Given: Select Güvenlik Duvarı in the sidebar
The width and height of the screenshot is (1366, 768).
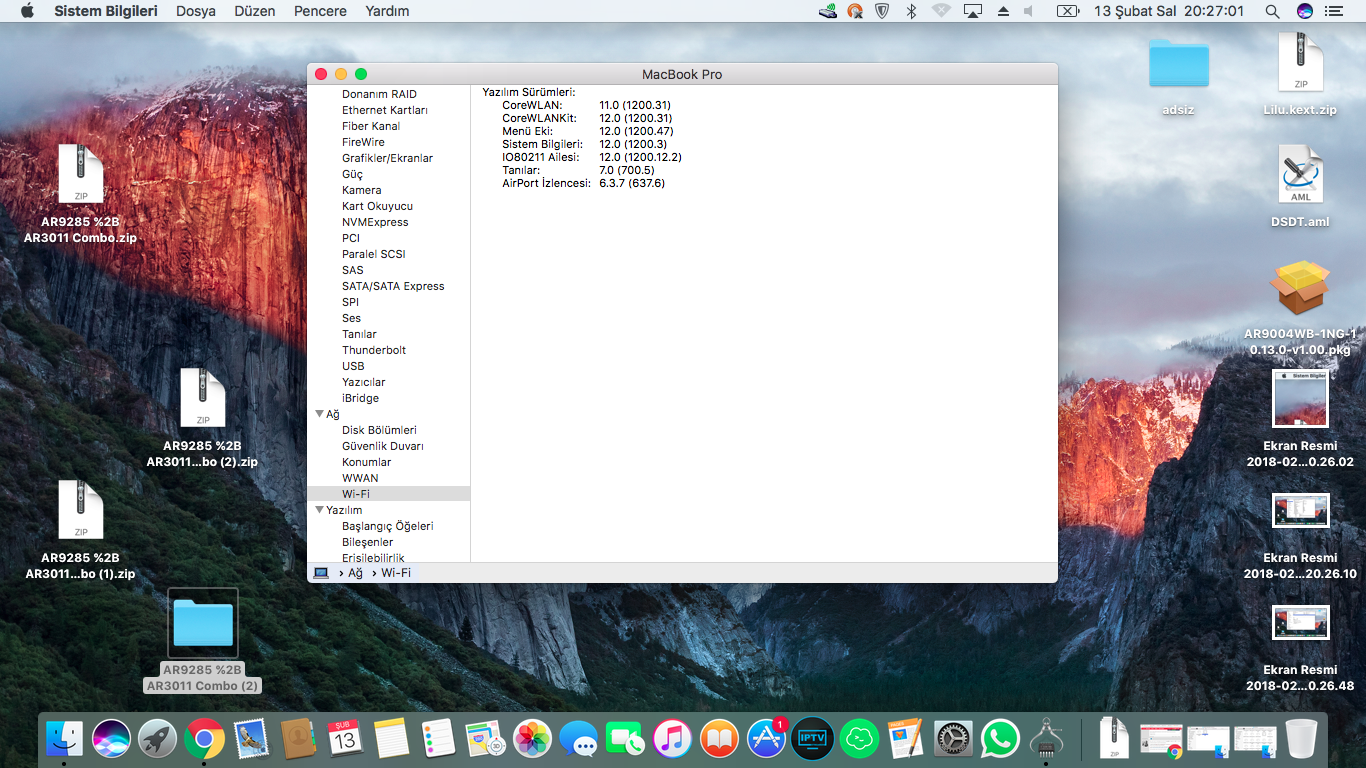Looking at the screenshot, I should [382, 446].
